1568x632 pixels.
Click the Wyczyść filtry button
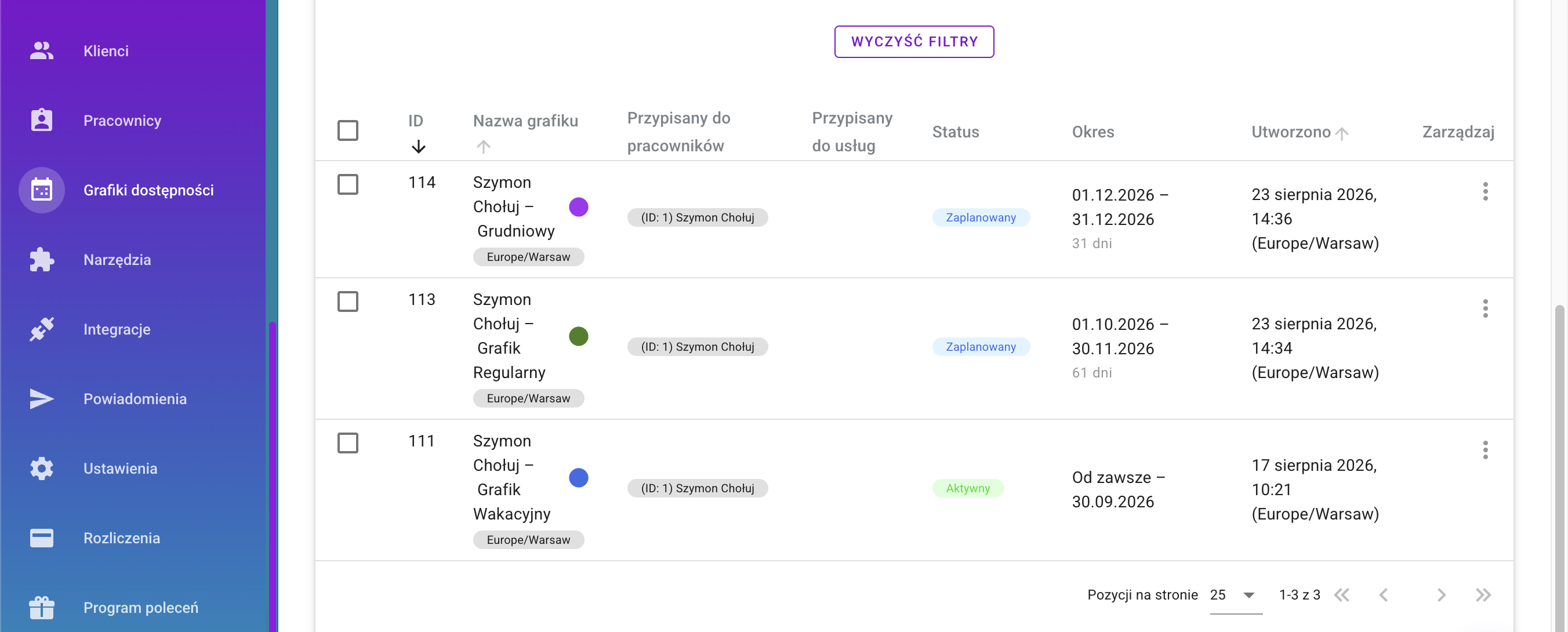(913, 41)
